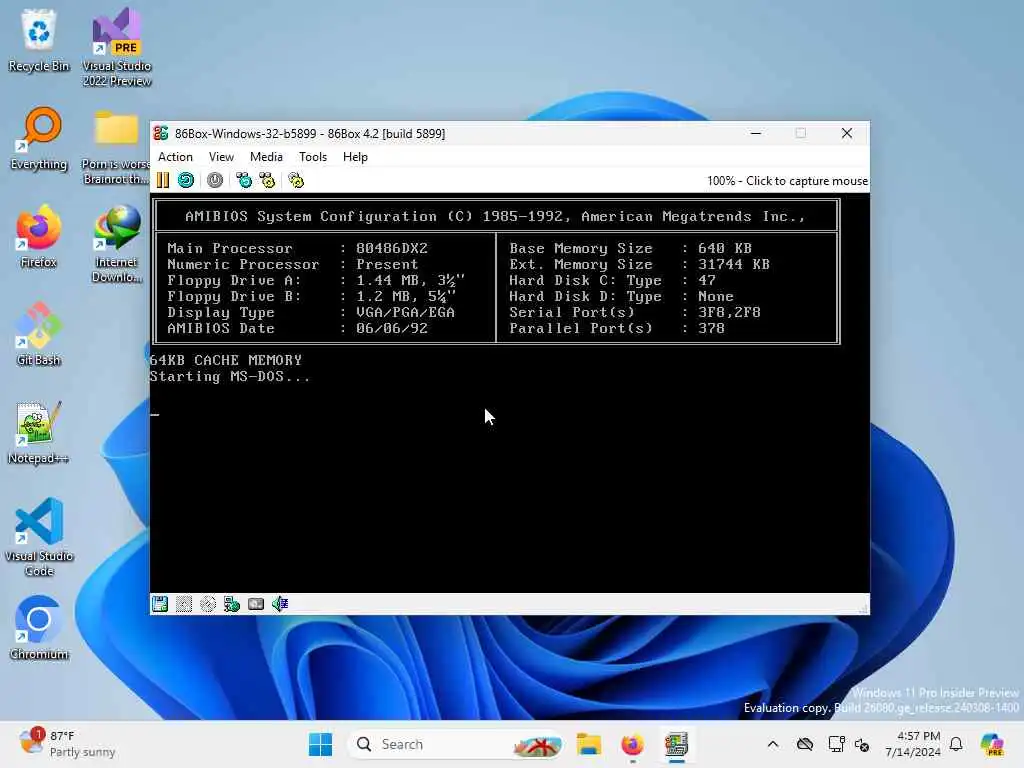Select Visual Studio 2022 Preview desktop icon

tap(117, 48)
